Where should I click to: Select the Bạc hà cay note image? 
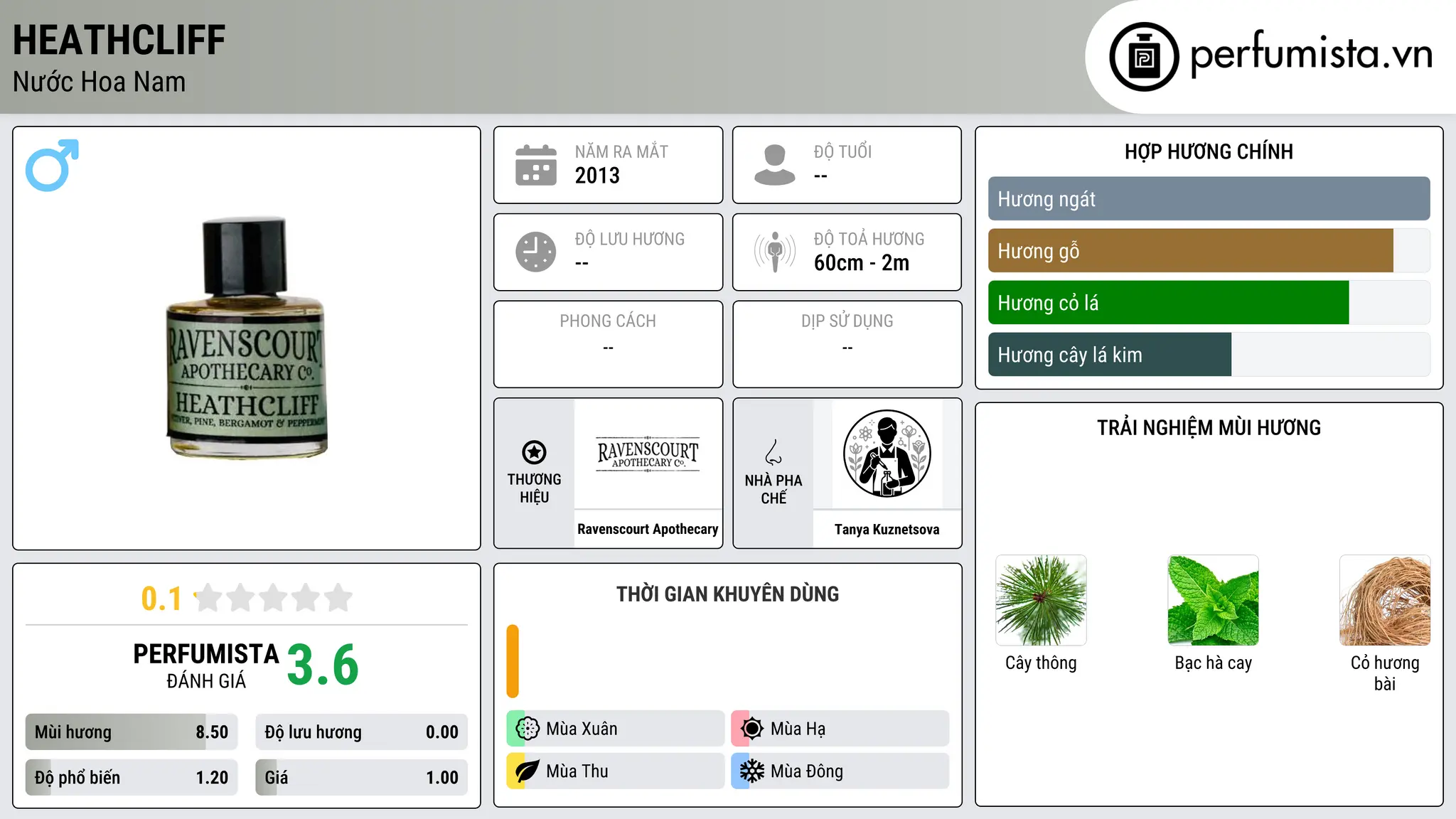1213,600
